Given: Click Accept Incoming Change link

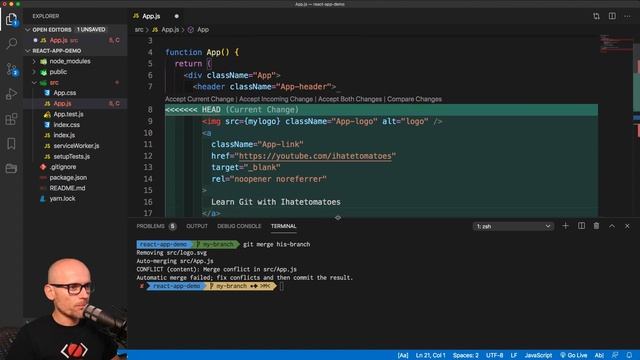Looking at the screenshot, I should 276,99.
